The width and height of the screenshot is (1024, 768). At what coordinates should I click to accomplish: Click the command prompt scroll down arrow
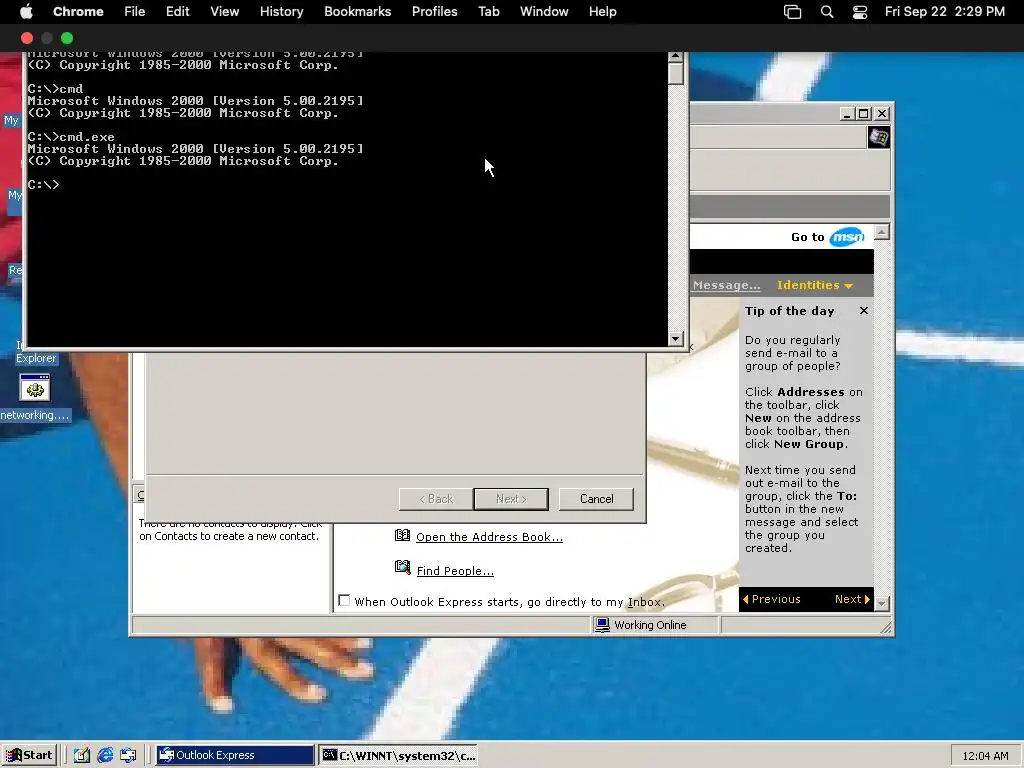coord(676,338)
